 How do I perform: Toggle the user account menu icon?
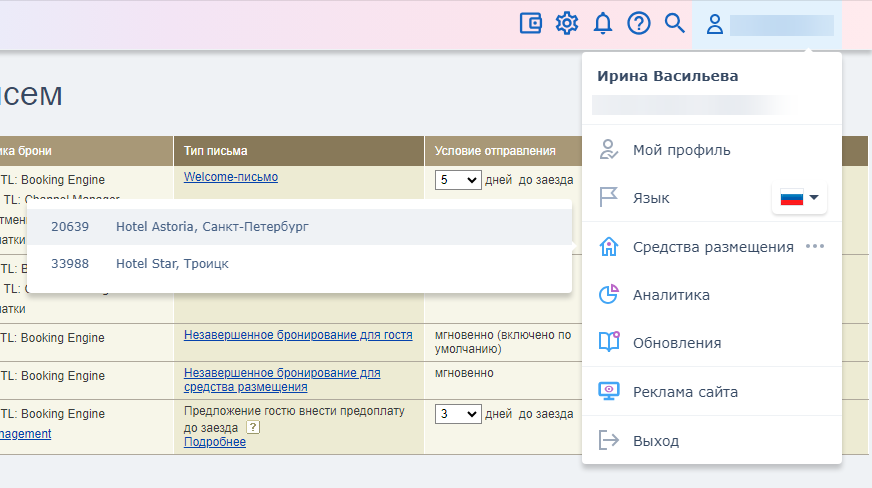pos(715,24)
